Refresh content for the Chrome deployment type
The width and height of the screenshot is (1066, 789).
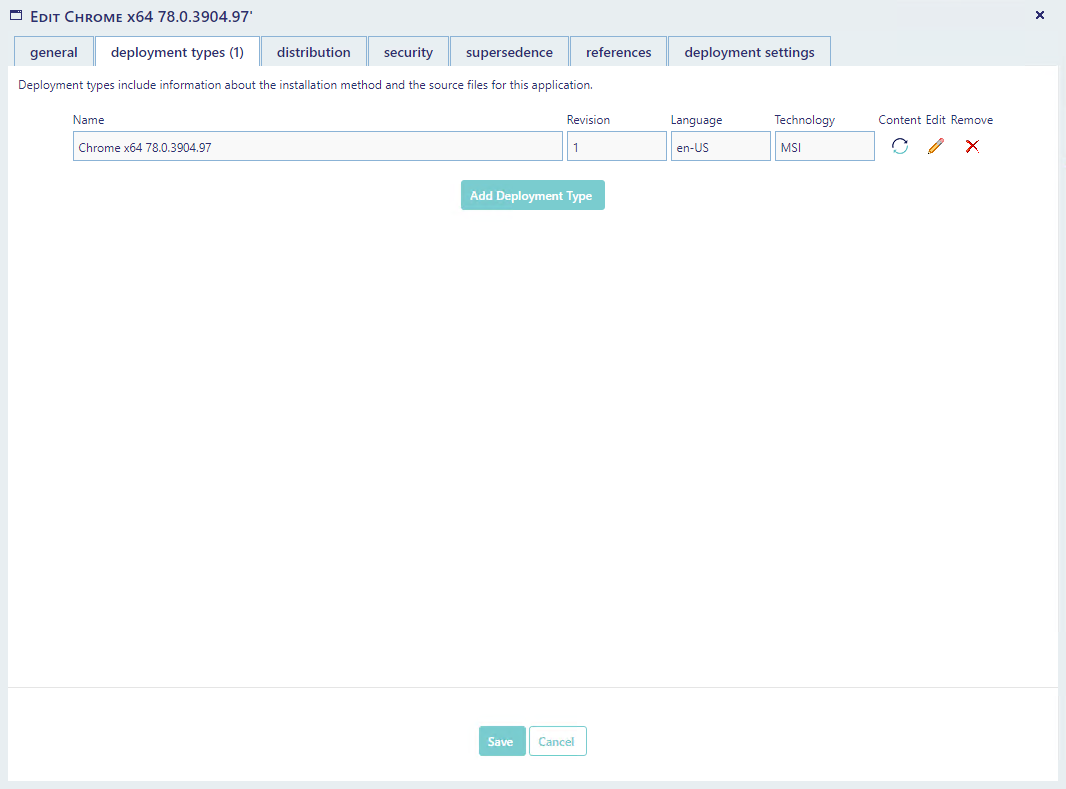pyautogui.click(x=900, y=146)
